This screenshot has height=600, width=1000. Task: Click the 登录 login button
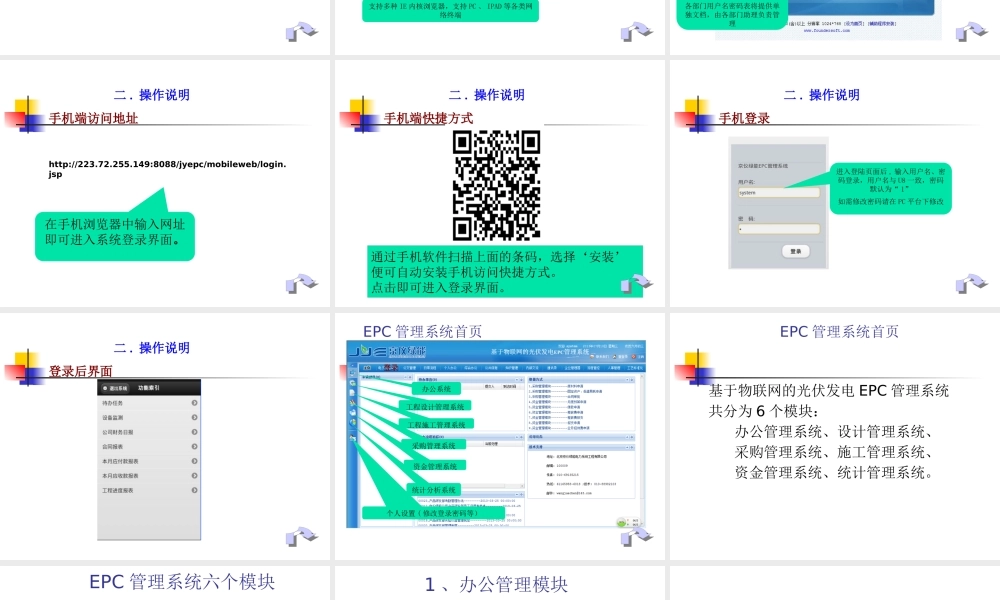pyautogui.click(x=795, y=251)
